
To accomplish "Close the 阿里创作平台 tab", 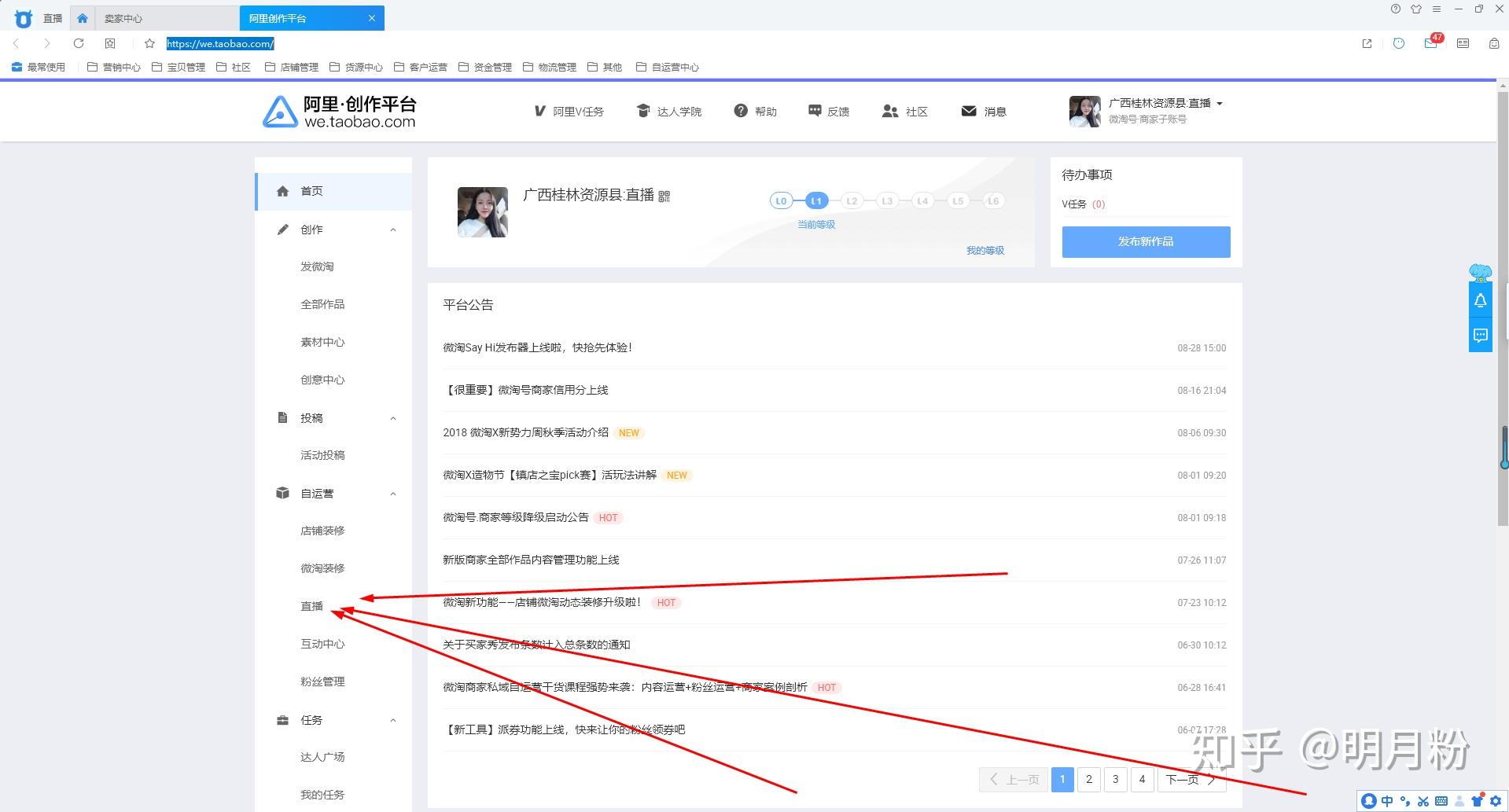I will click(x=372, y=18).
